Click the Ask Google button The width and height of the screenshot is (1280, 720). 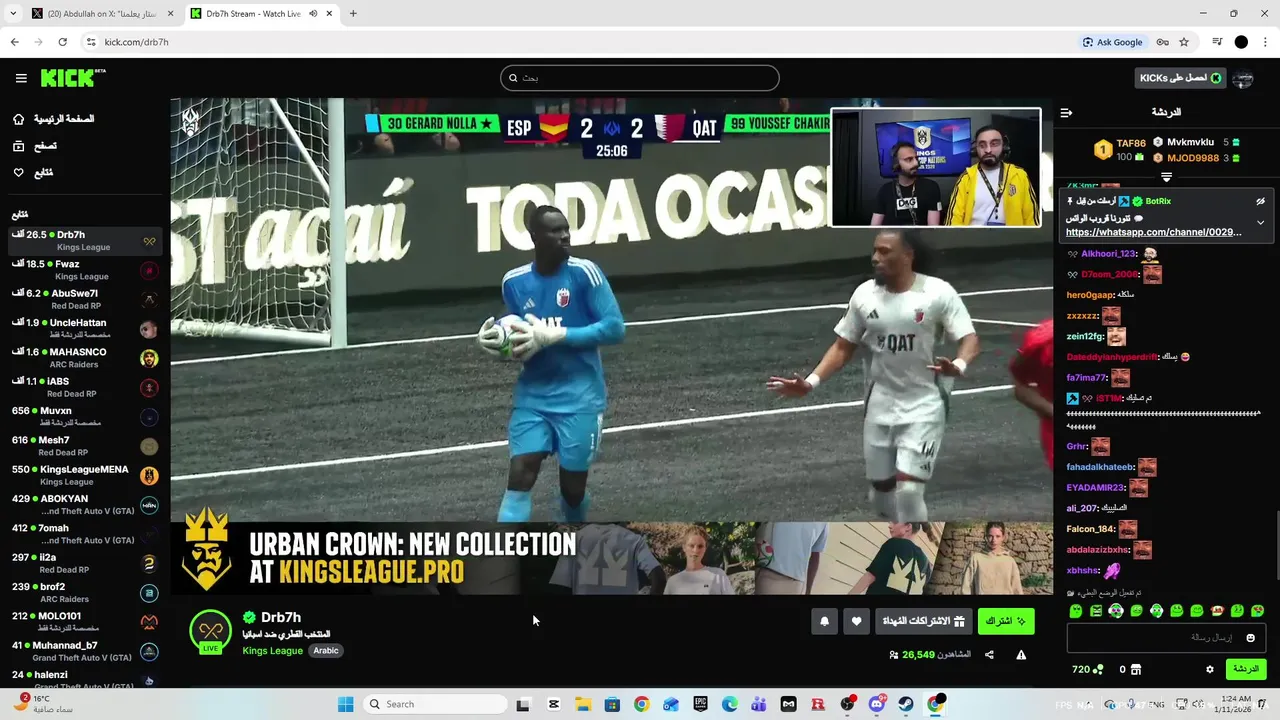pyautogui.click(x=1112, y=42)
